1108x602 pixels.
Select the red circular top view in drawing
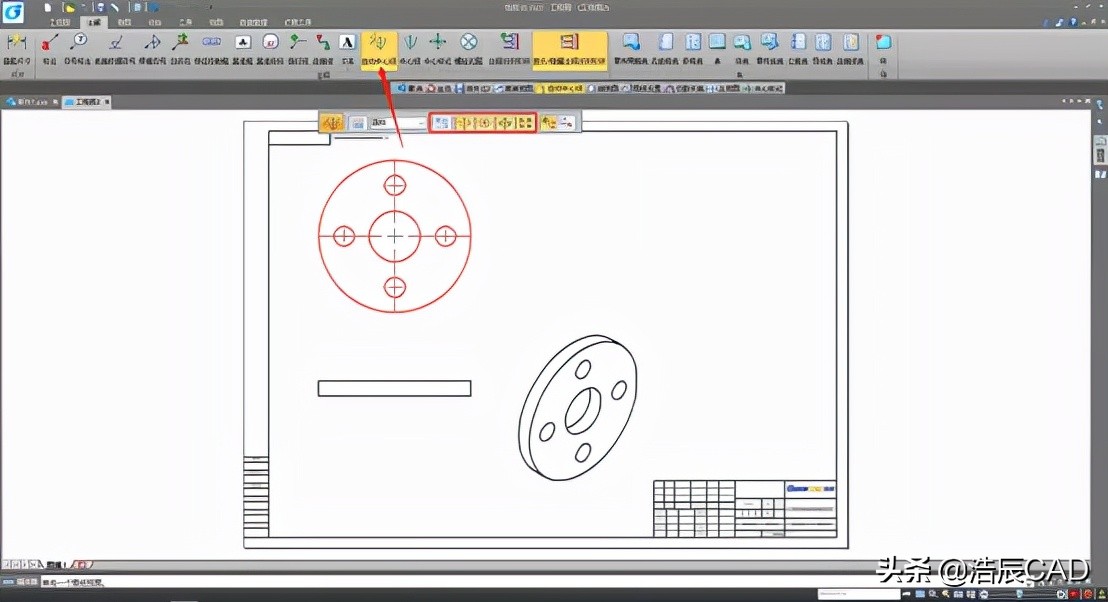tap(394, 236)
